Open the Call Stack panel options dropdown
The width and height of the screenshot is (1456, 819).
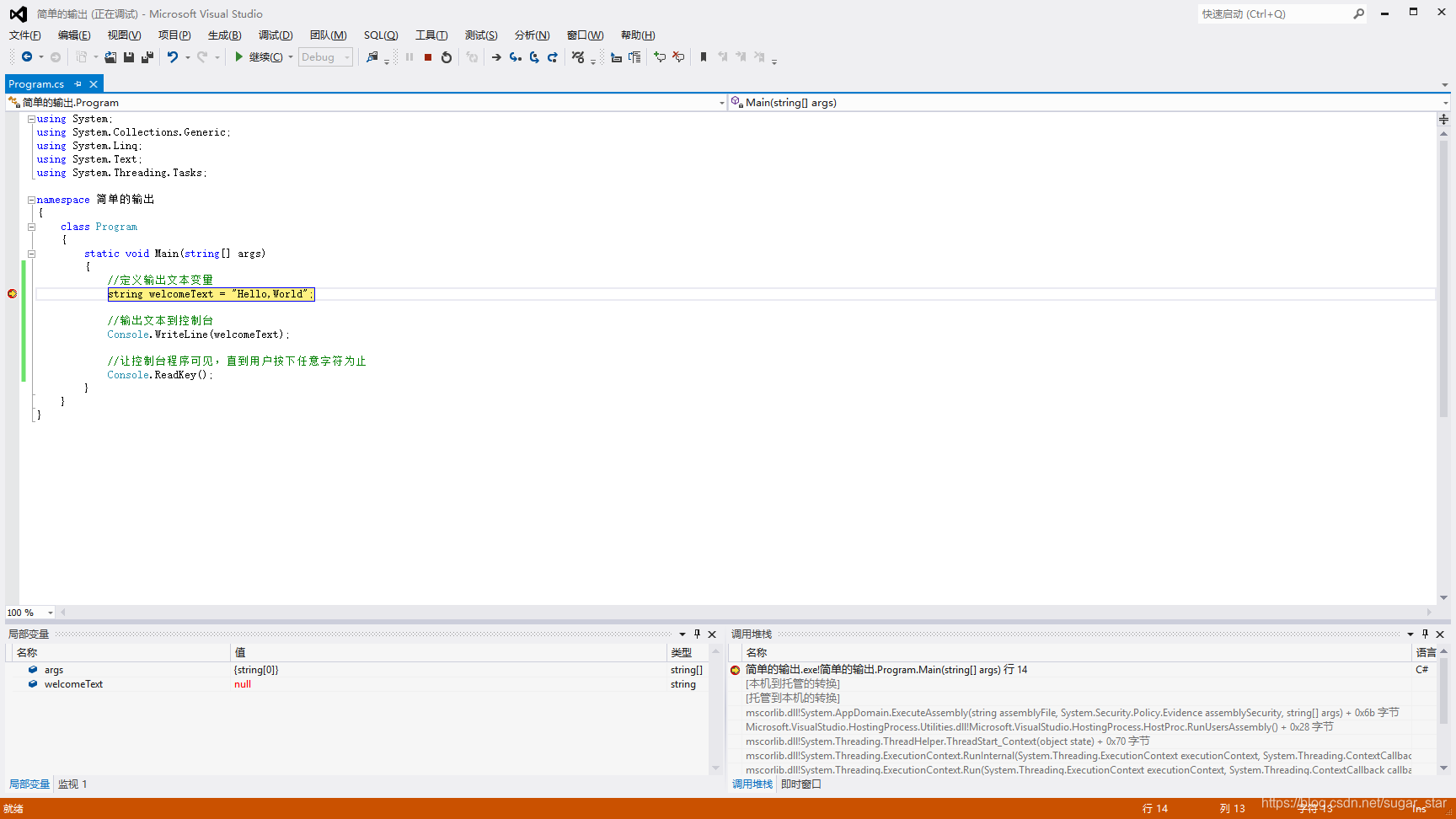click(x=1410, y=634)
